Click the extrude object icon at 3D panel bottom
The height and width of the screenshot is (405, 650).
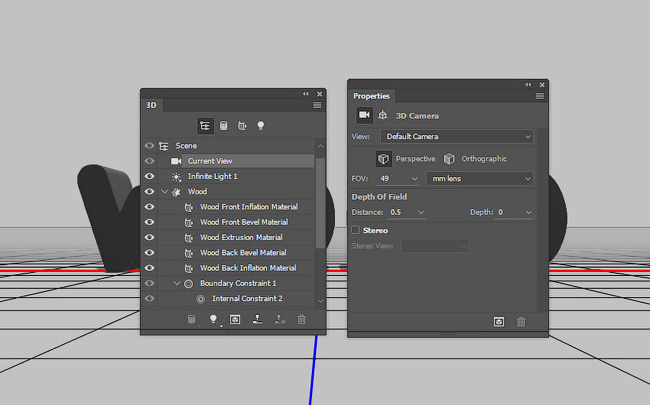pyautogui.click(x=257, y=319)
